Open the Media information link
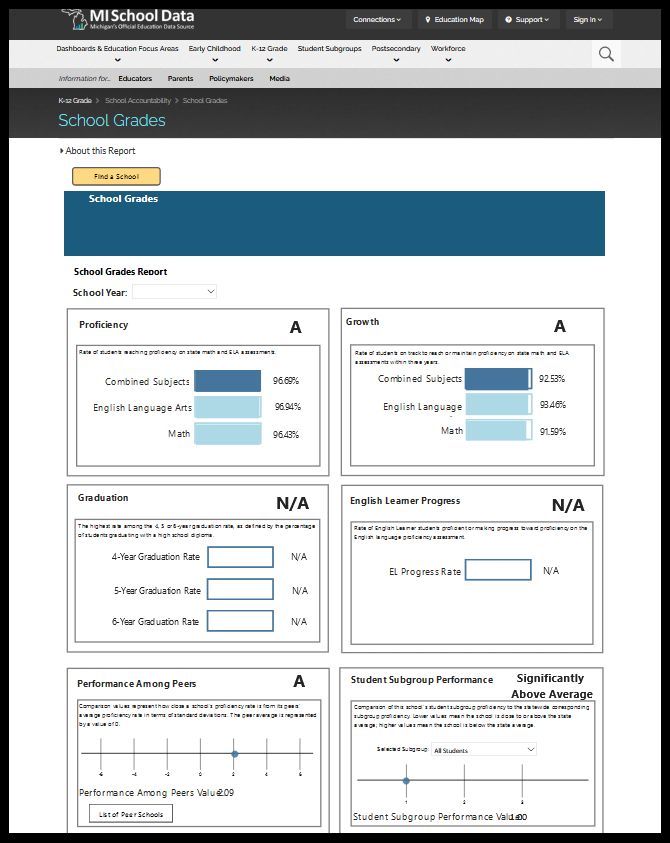The image size is (670, 843). pos(280,78)
